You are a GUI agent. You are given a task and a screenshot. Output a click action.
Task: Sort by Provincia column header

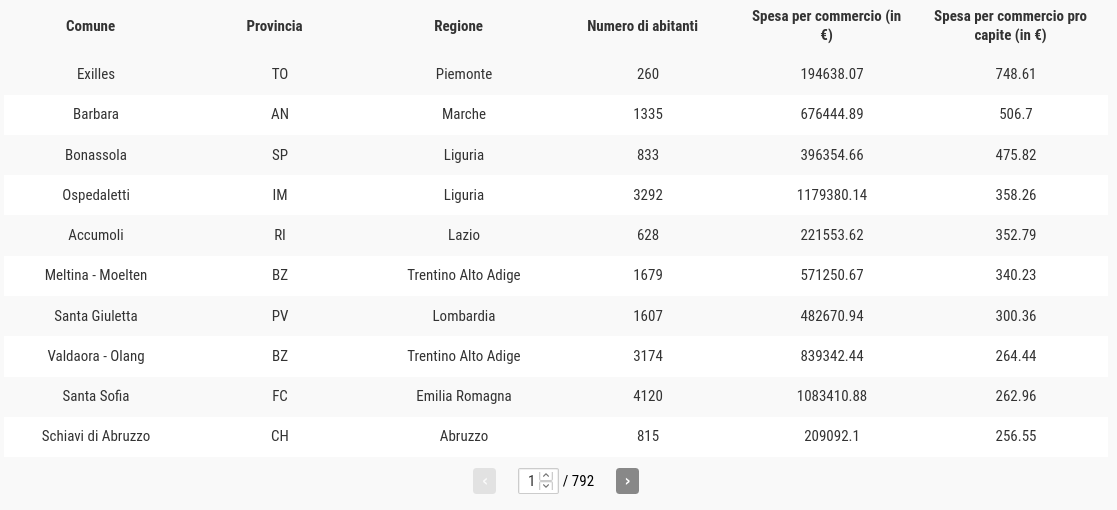point(274,26)
